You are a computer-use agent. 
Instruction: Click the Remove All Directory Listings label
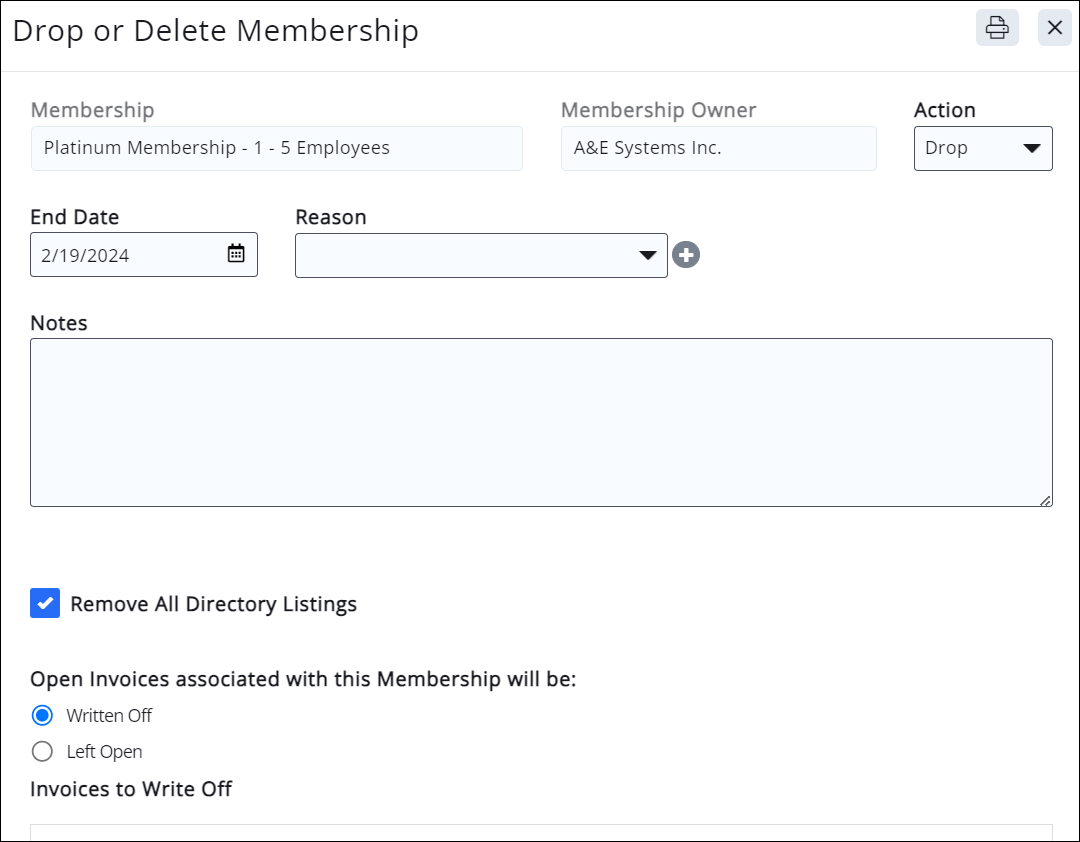point(213,604)
